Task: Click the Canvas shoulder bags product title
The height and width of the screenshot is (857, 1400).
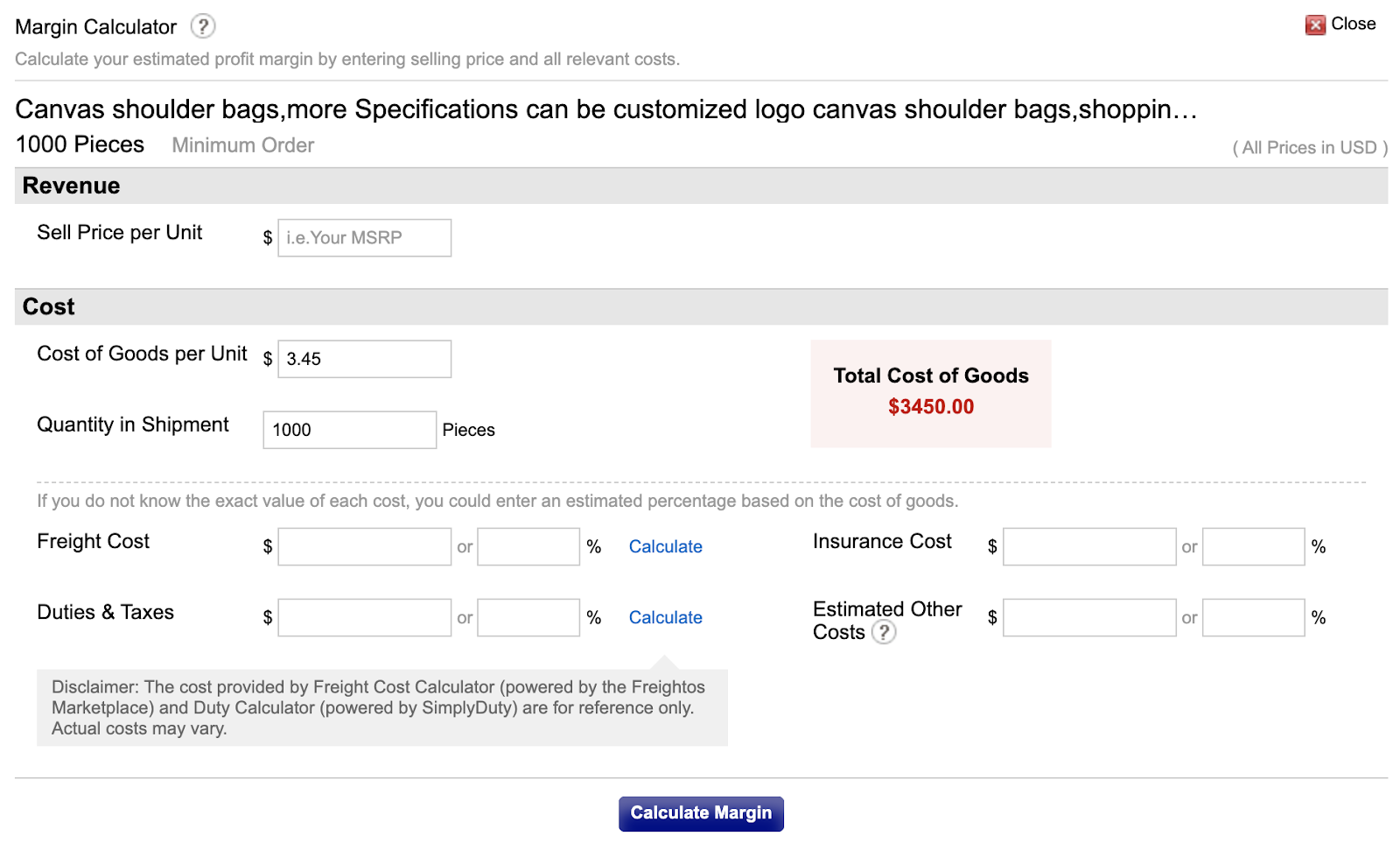Action: [605, 109]
